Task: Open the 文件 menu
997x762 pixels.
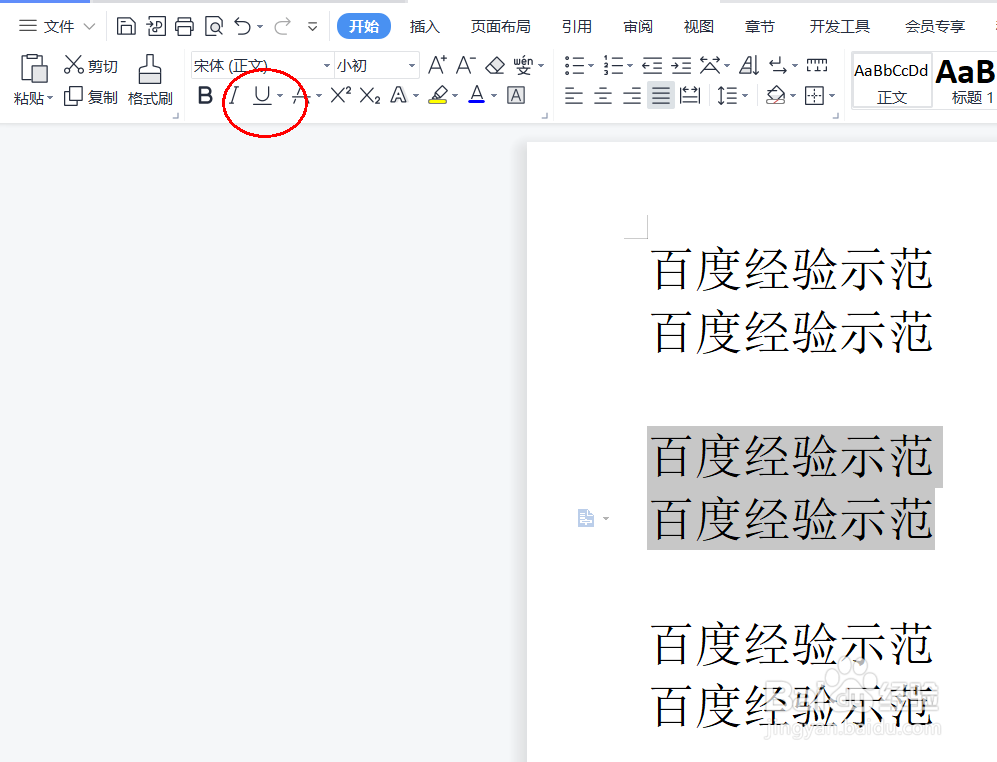Action: (55, 26)
